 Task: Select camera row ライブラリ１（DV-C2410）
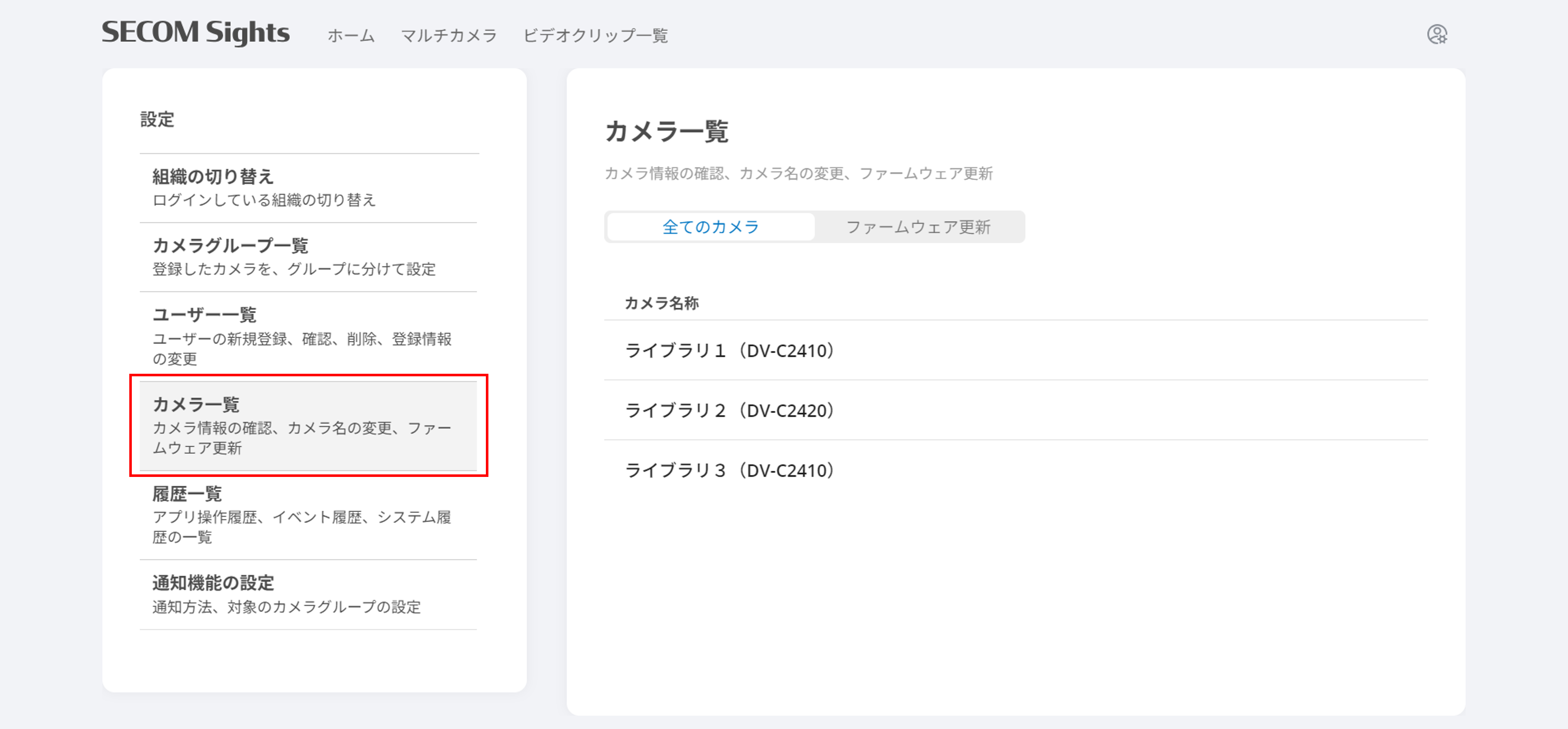[1015, 350]
